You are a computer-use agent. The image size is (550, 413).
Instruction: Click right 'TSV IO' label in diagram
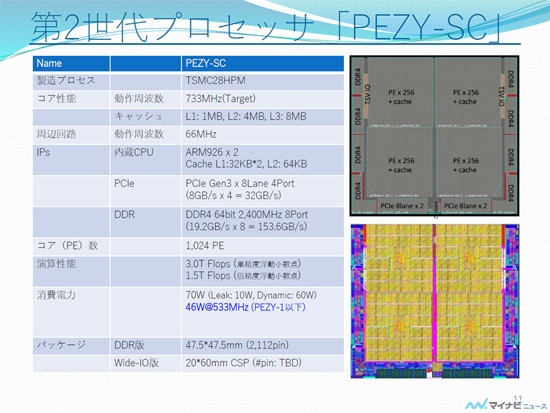(x=501, y=96)
